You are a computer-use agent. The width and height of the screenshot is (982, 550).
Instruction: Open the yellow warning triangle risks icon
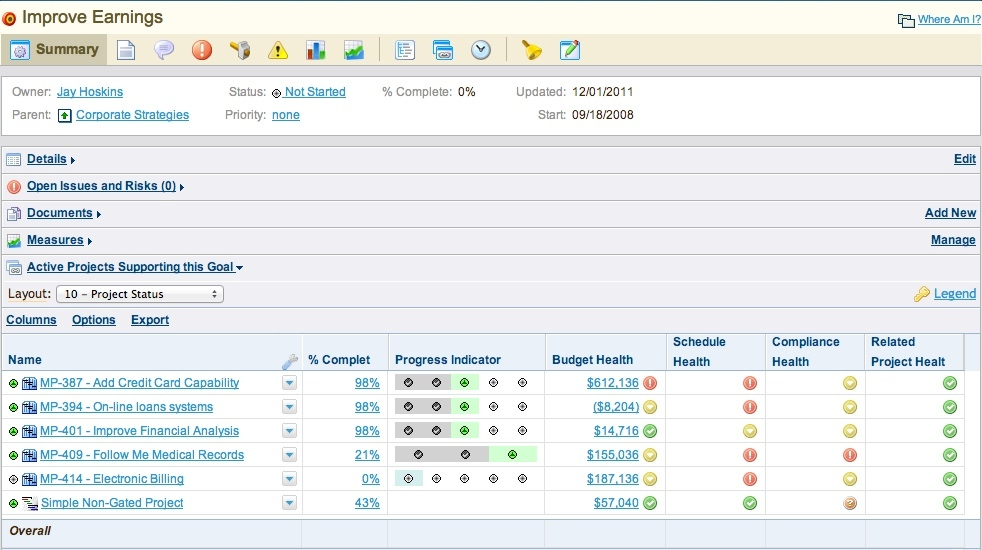coord(277,50)
